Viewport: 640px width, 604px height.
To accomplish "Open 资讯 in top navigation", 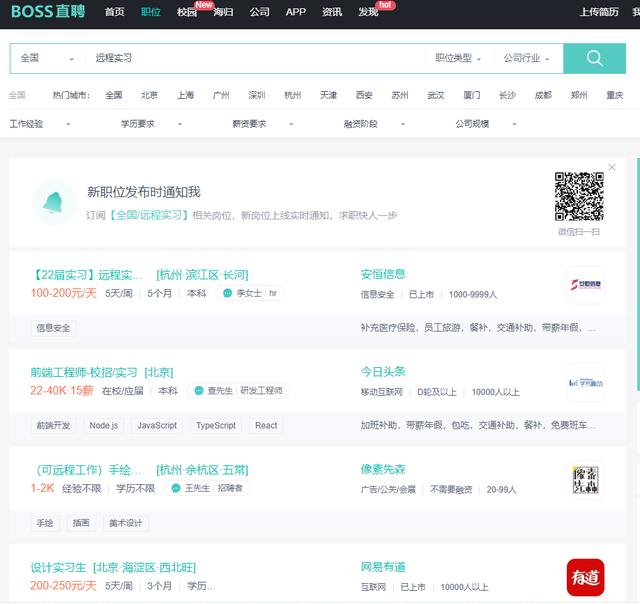I will (332, 12).
